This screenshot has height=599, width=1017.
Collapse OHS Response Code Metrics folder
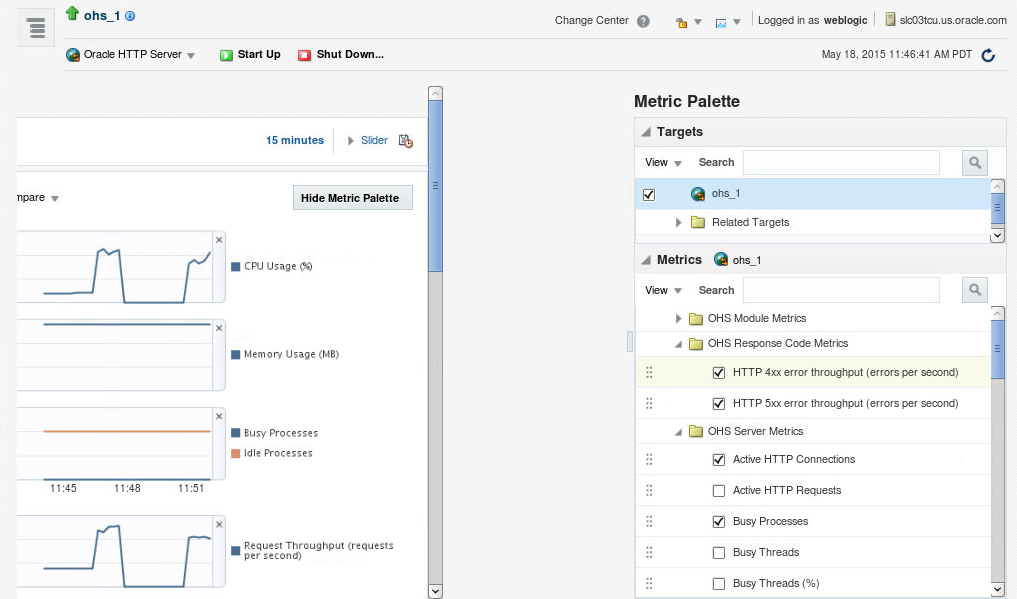tap(678, 344)
